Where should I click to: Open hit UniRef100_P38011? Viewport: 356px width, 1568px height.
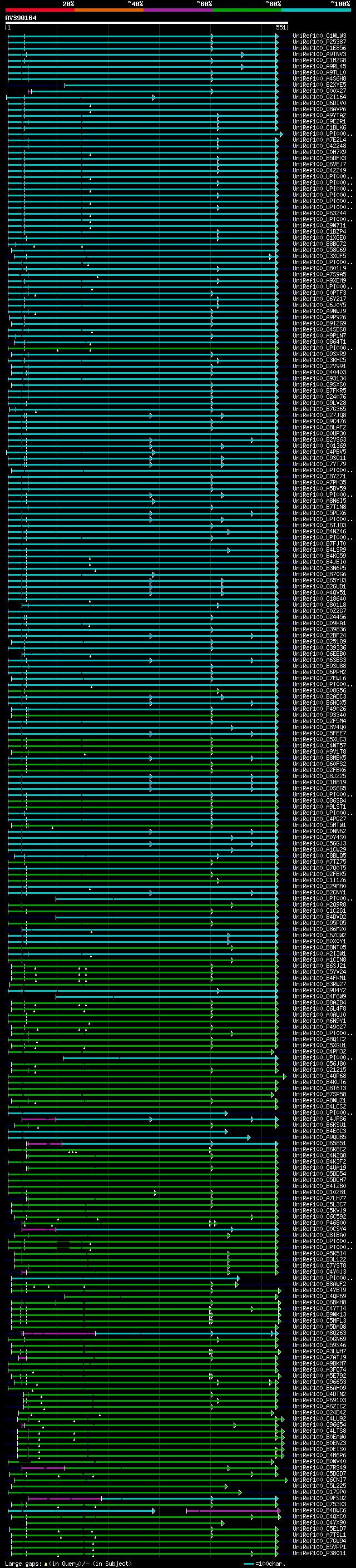pos(319,1553)
